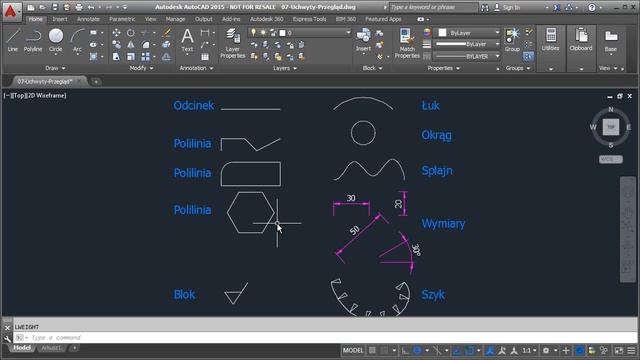Open a new drawing tab with plus
Screen dimensions: 640x360
pos(96,82)
